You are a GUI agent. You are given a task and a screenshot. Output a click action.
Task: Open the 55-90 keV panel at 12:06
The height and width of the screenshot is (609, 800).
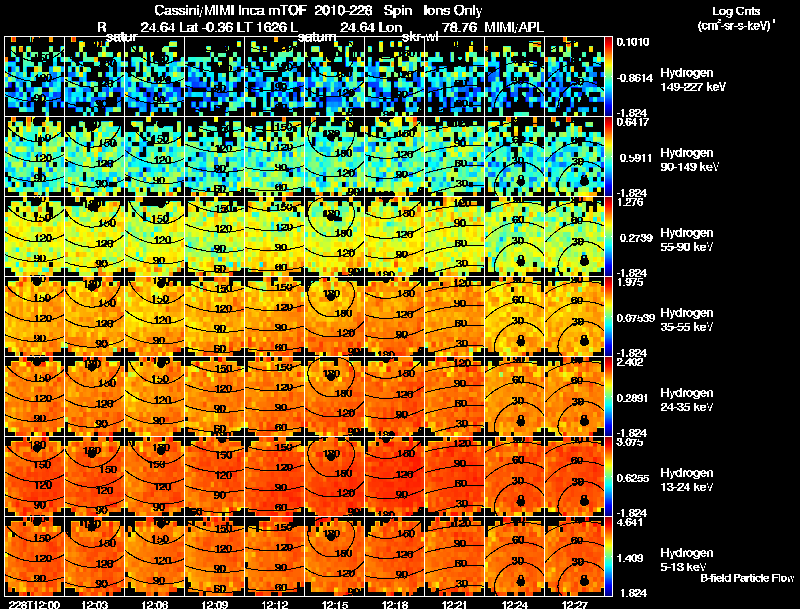click(x=155, y=237)
